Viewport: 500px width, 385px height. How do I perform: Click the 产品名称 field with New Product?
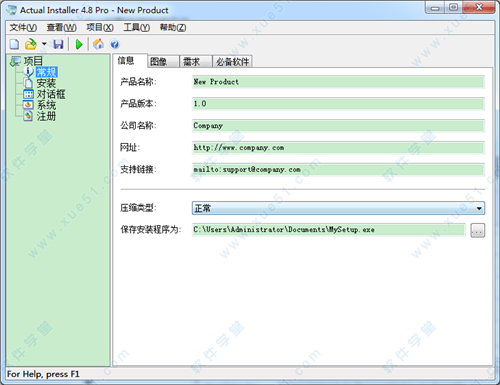(338, 82)
